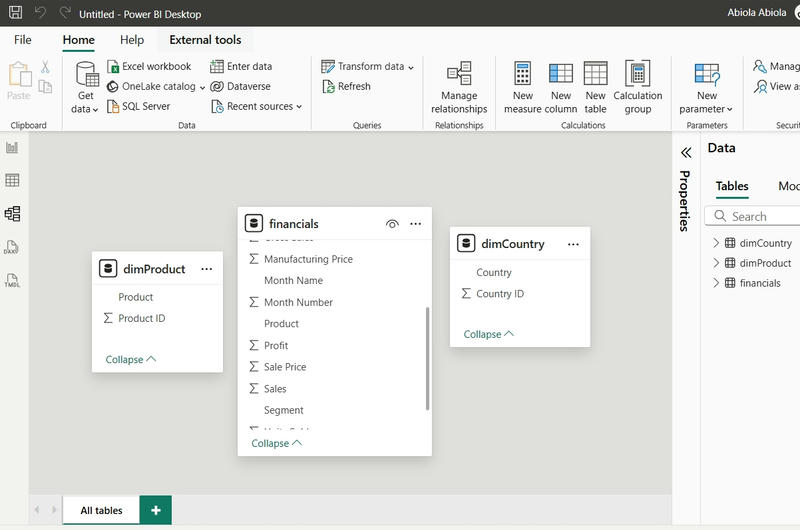Expand financials in Data pane
The image size is (800, 530).
coord(716,283)
